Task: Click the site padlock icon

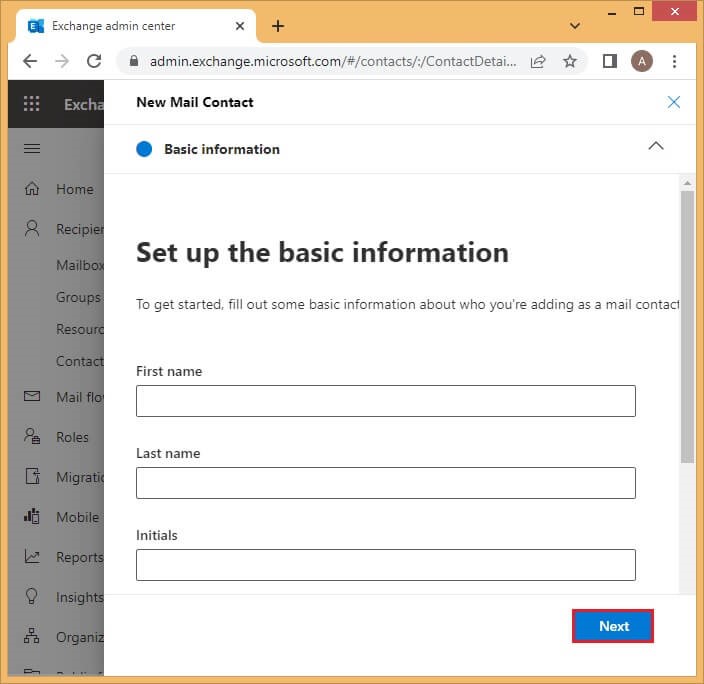Action: pyautogui.click(x=134, y=61)
